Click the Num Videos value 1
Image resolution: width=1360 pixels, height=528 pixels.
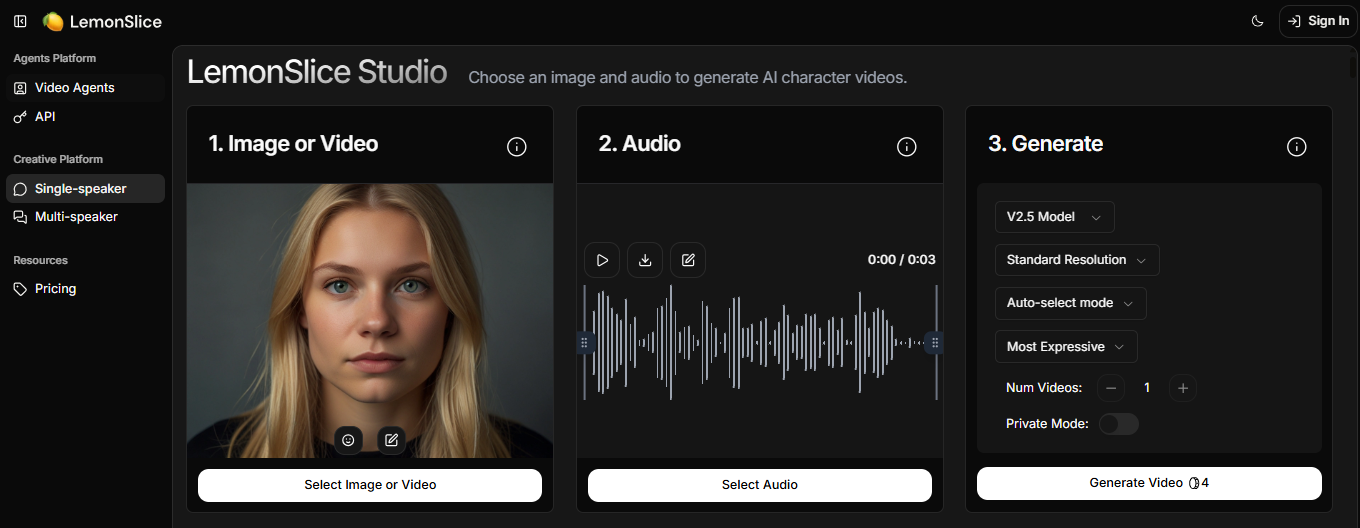click(1147, 388)
